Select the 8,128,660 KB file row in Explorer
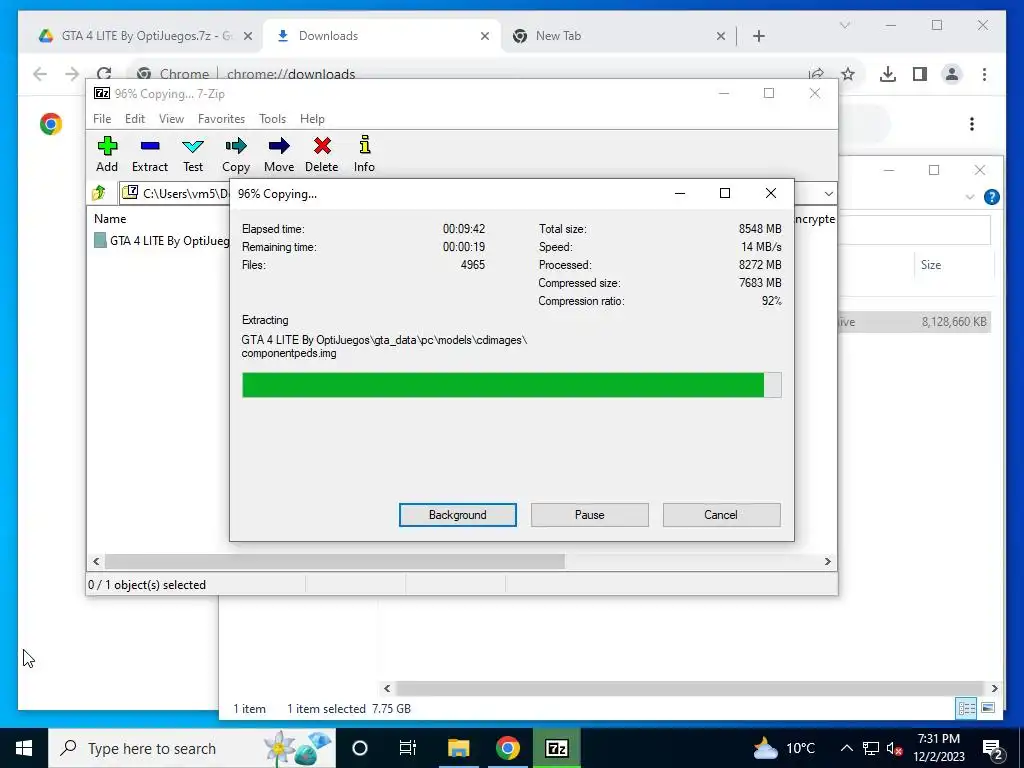1024x768 pixels. (x=914, y=321)
